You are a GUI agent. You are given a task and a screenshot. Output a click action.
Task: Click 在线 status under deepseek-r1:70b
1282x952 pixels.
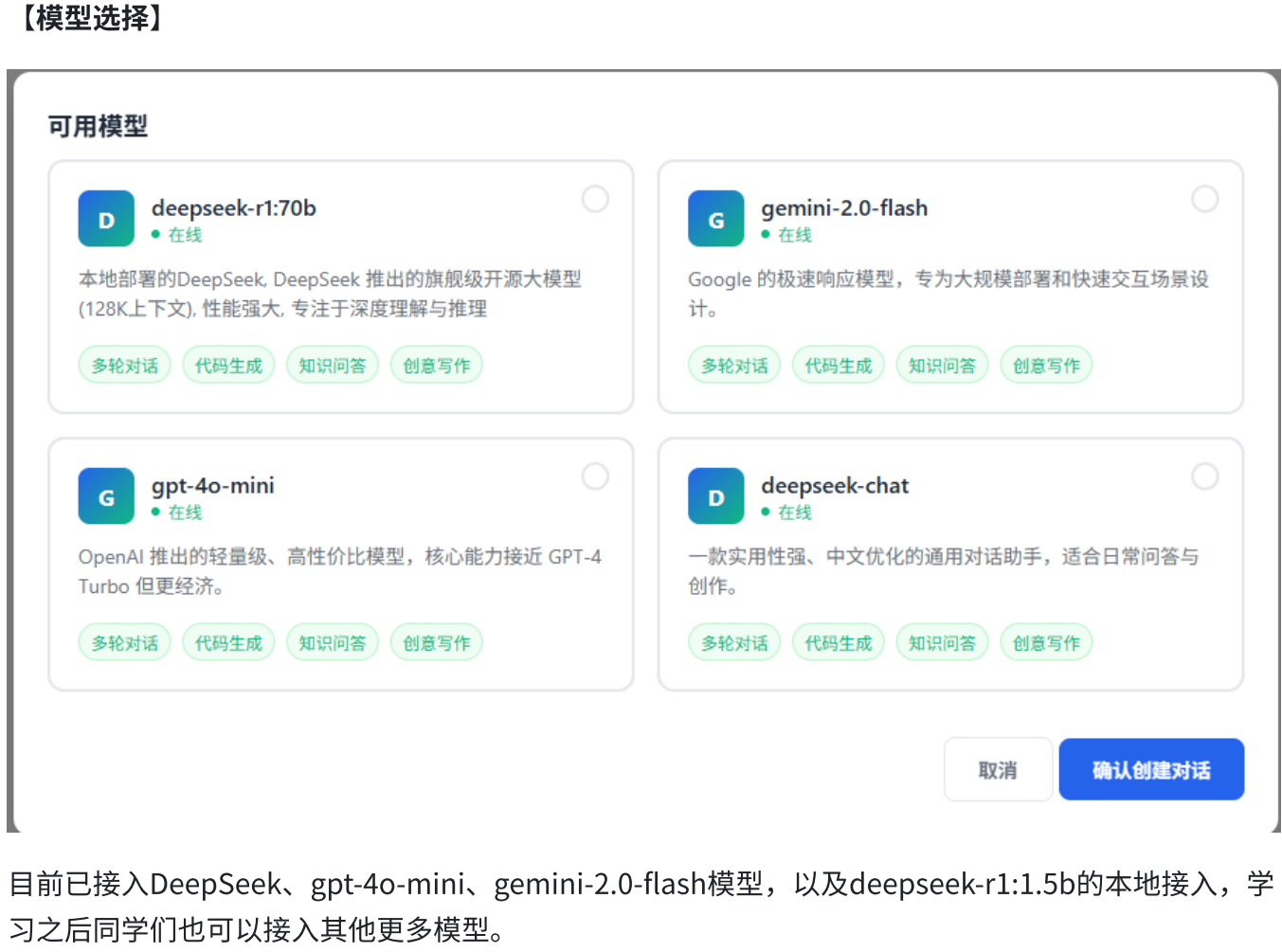pos(177,235)
